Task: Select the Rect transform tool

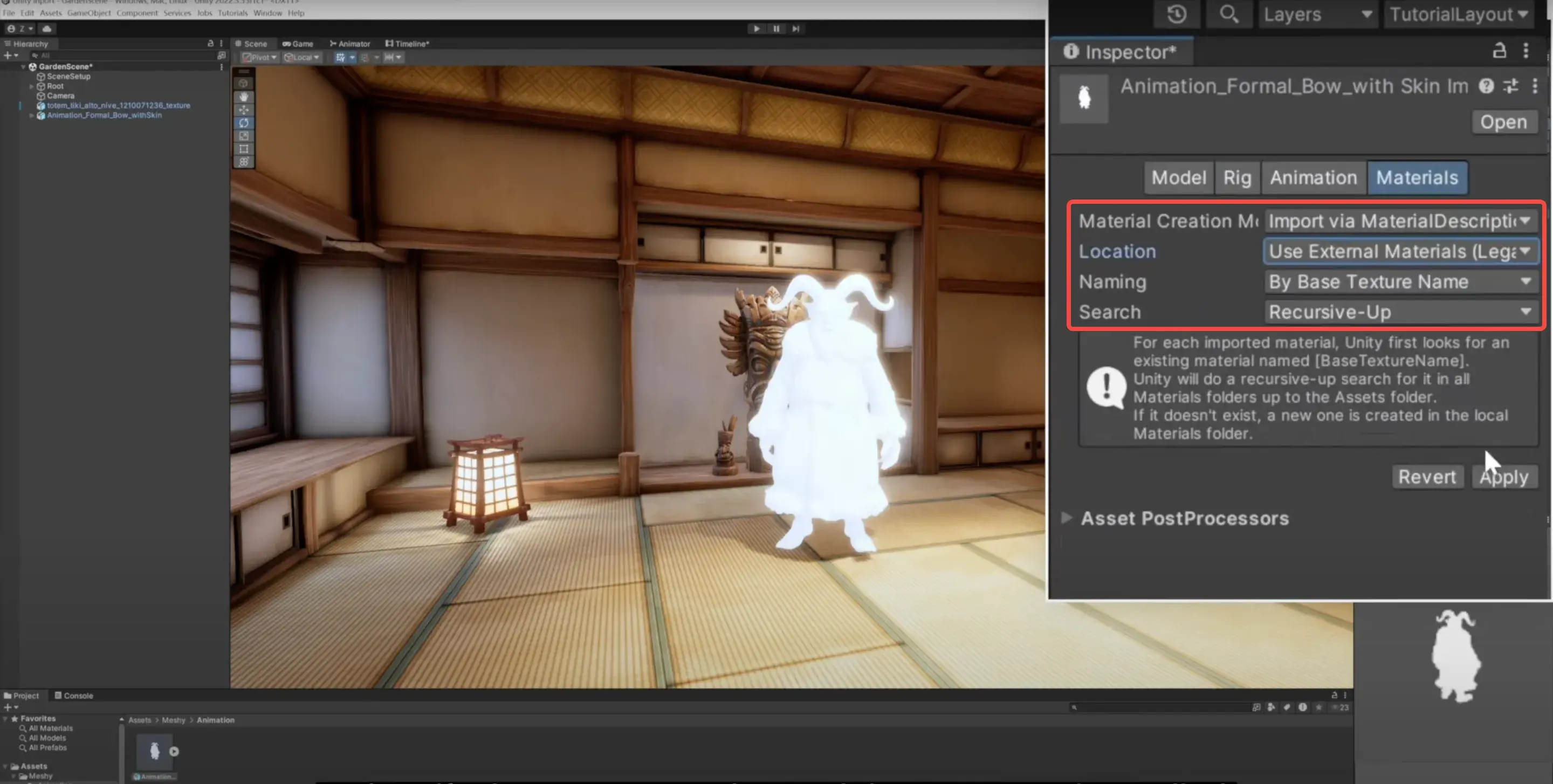Action: pyautogui.click(x=244, y=149)
